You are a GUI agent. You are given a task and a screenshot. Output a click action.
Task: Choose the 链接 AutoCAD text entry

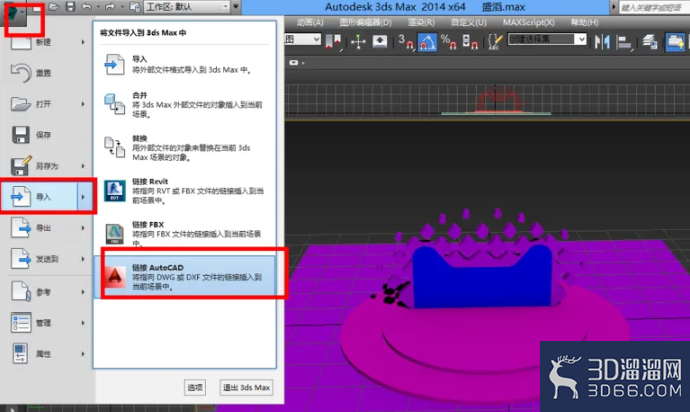pos(158,267)
